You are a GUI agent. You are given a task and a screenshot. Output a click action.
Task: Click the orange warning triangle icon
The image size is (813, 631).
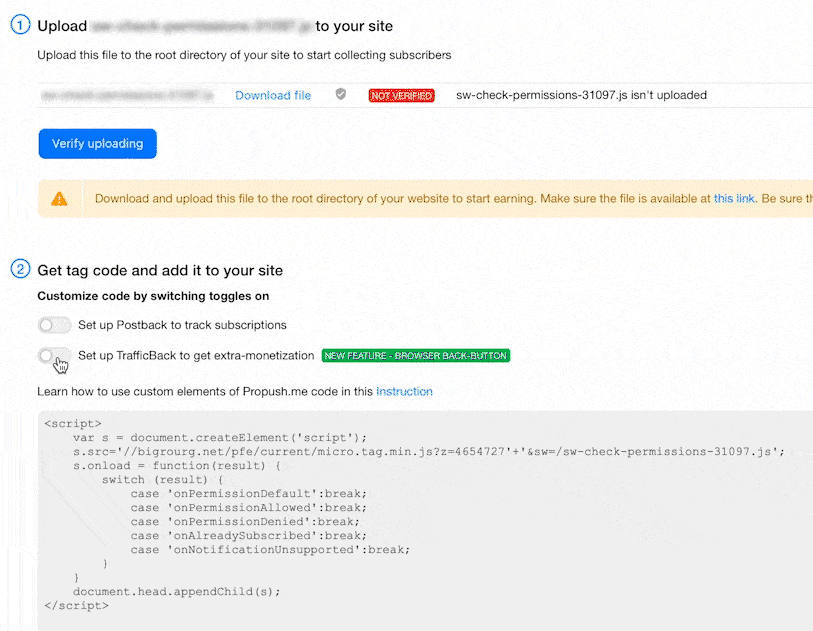(59, 199)
